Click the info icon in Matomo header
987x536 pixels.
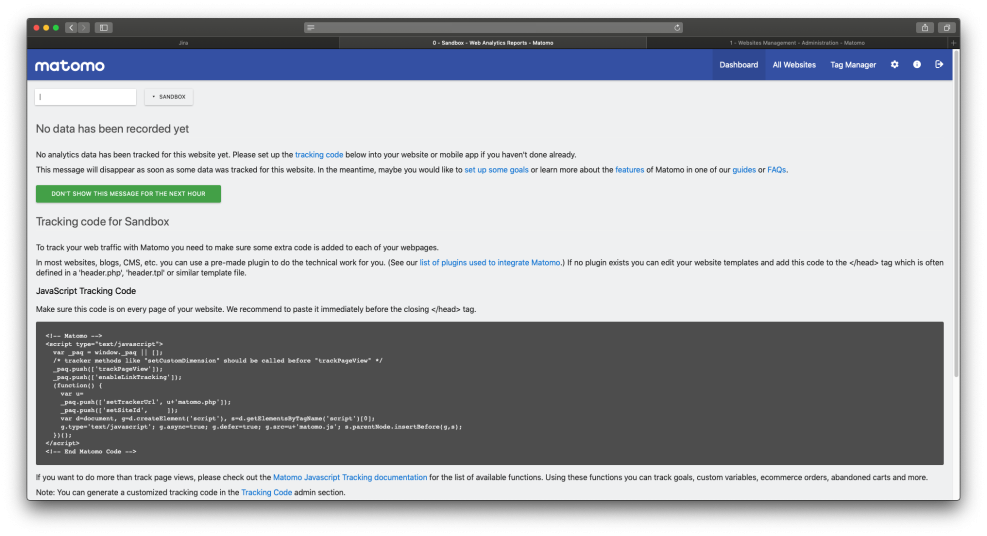point(917,65)
